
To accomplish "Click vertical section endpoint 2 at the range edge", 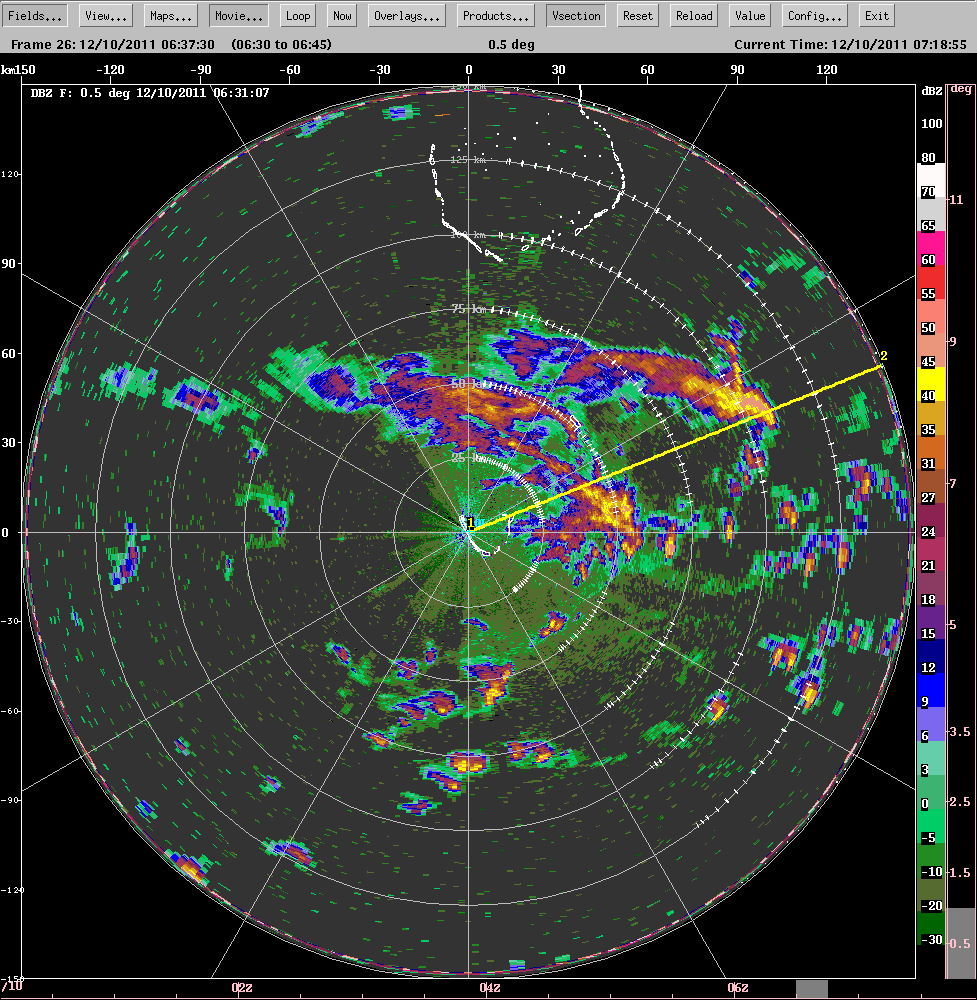I will coord(883,356).
